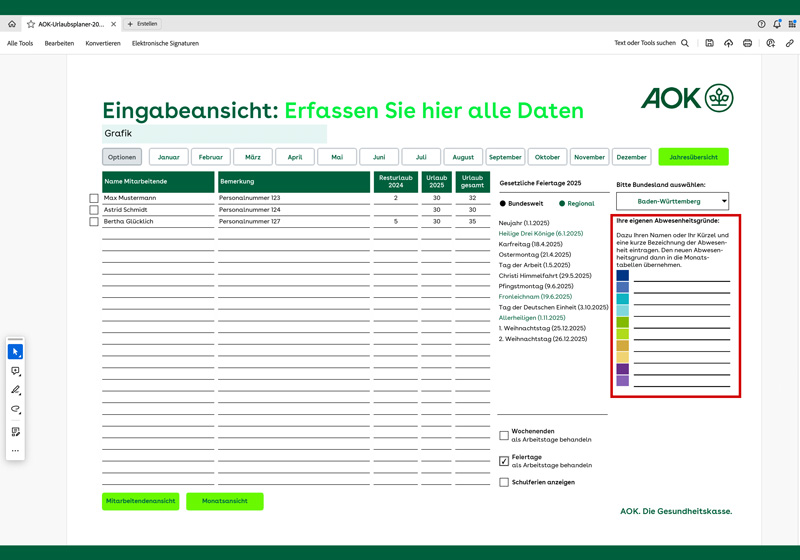Click the dark purple absence color swatch
800x560 pixels.
coord(623,369)
